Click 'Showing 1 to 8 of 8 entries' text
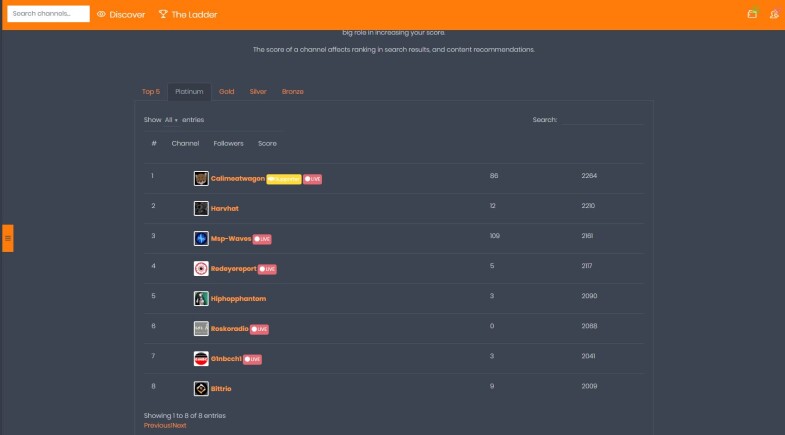 pos(185,416)
